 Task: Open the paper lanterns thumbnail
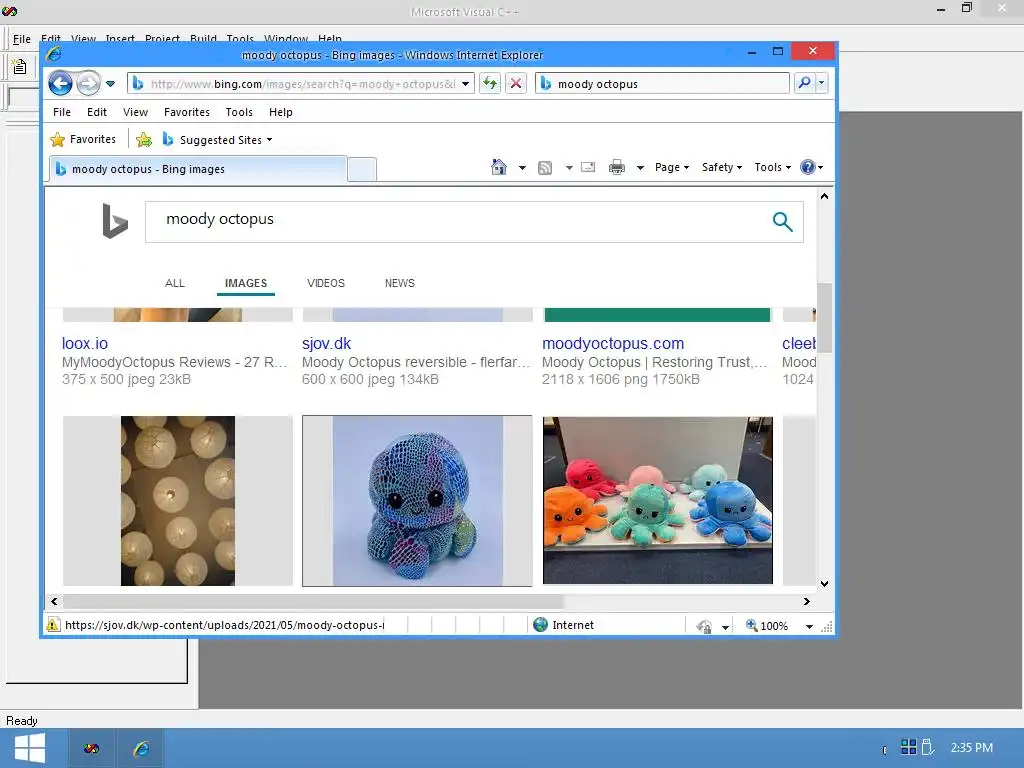point(178,501)
